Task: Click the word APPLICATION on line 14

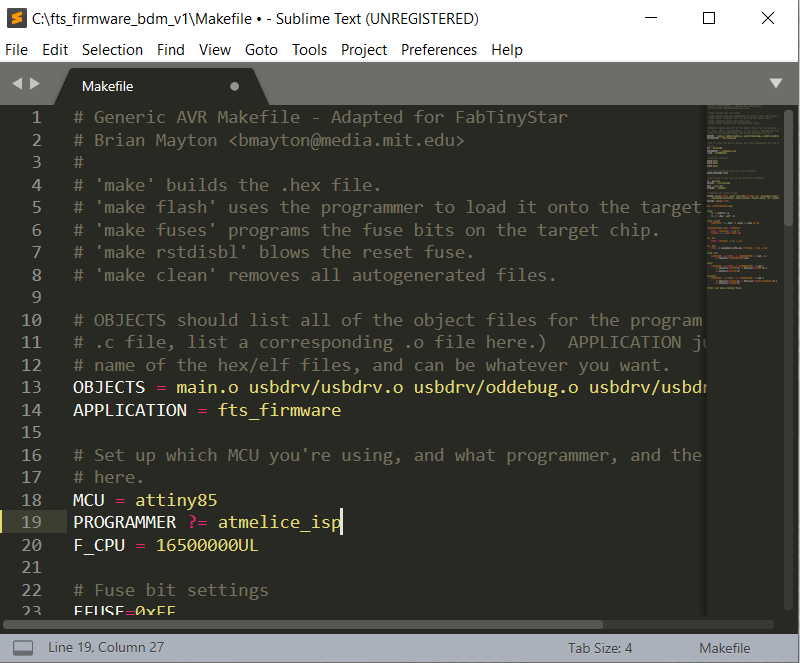Action: point(130,410)
